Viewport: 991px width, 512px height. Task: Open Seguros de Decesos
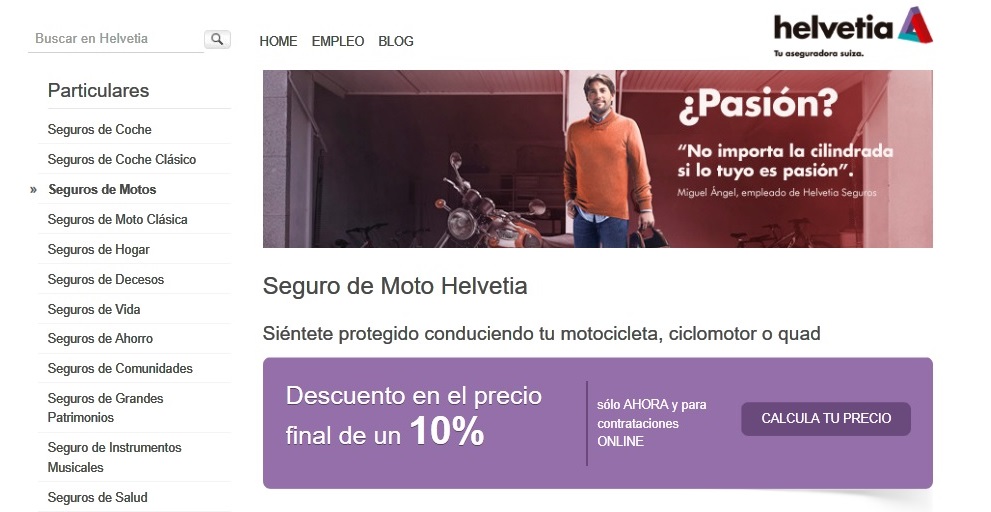coord(106,279)
